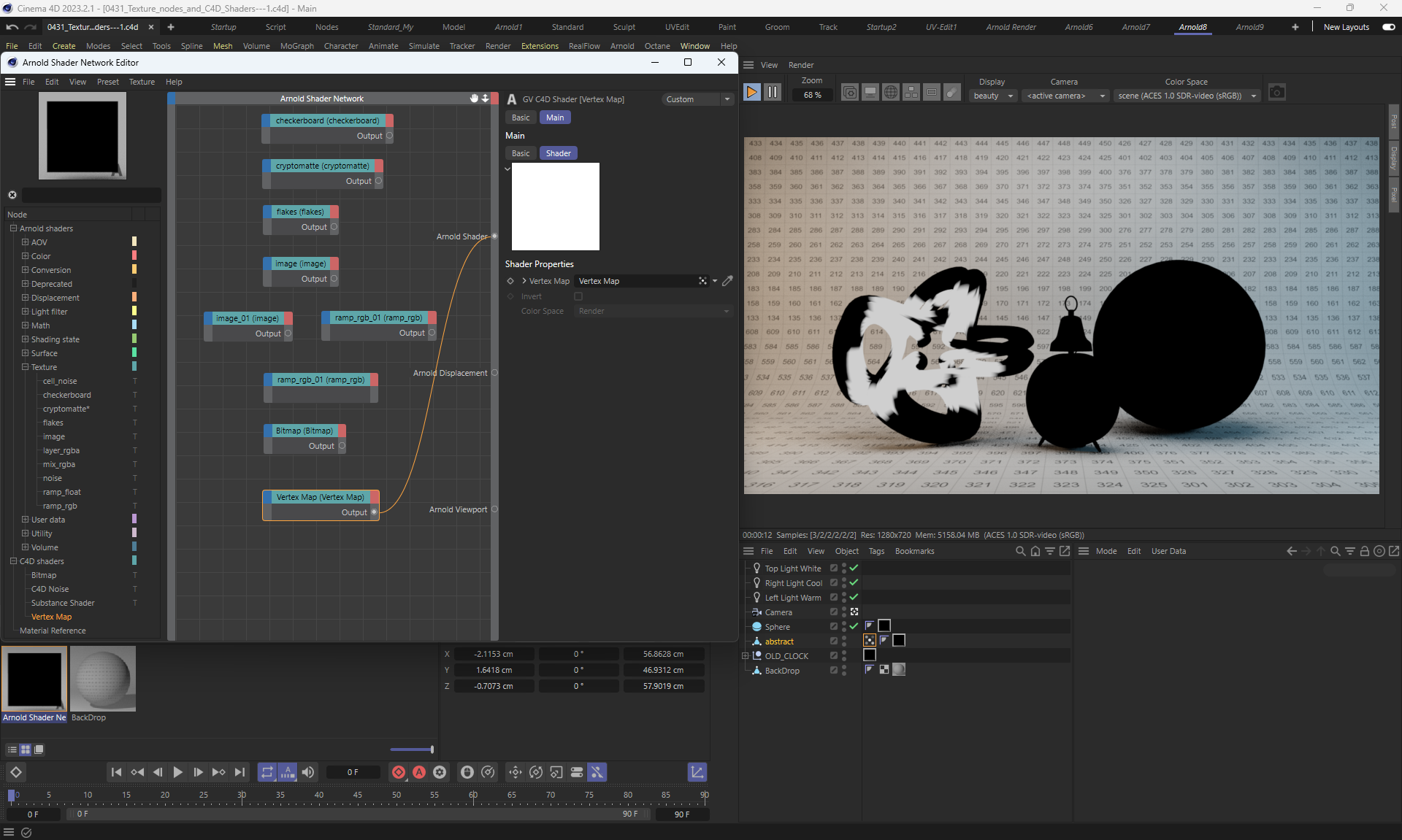1402x840 pixels.
Task: Toggle autokeying in timeline toolbar
Action: click(419, 772)
